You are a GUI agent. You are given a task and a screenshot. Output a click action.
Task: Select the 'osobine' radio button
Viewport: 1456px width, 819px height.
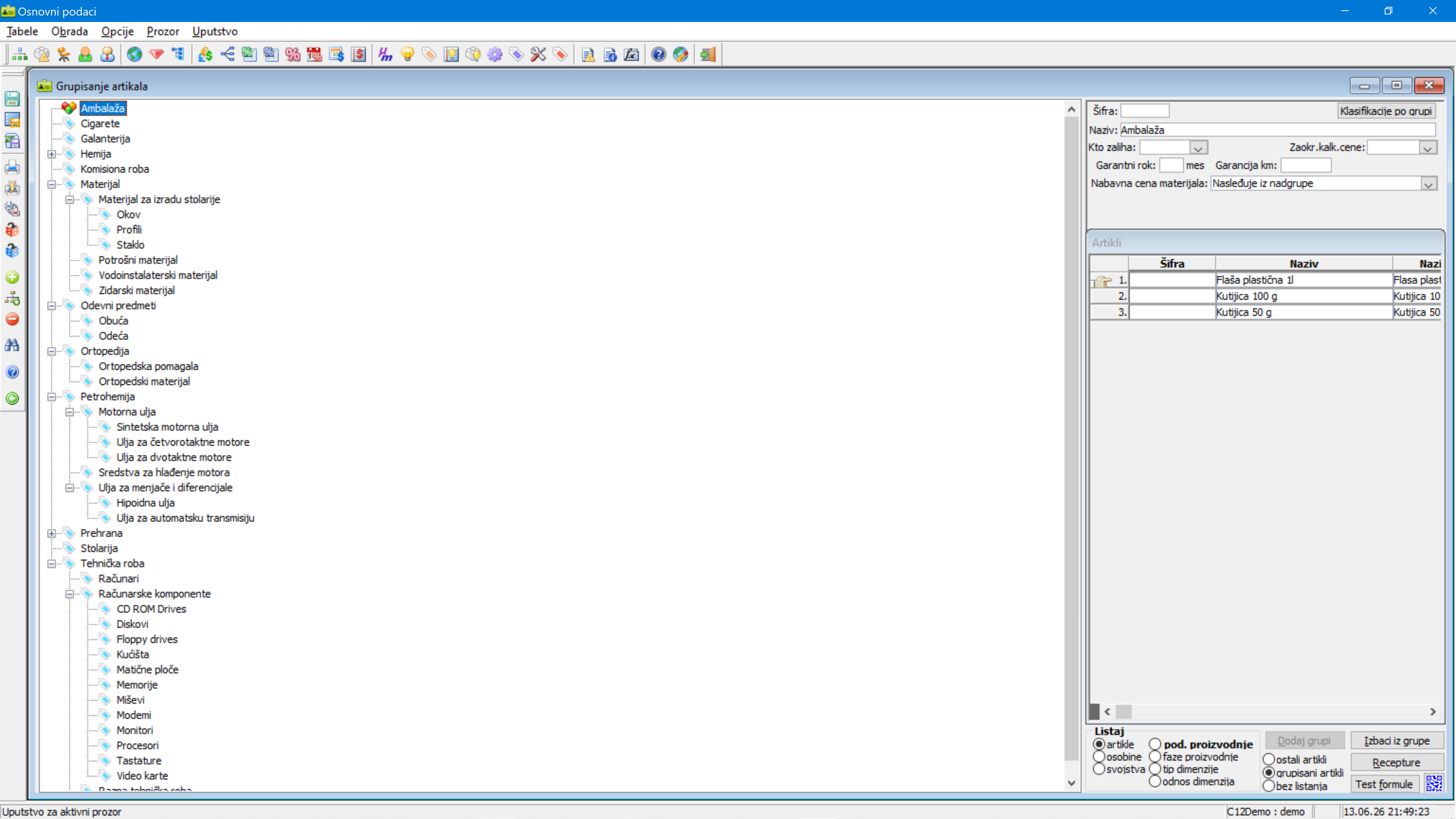[x=1099, y=756]
